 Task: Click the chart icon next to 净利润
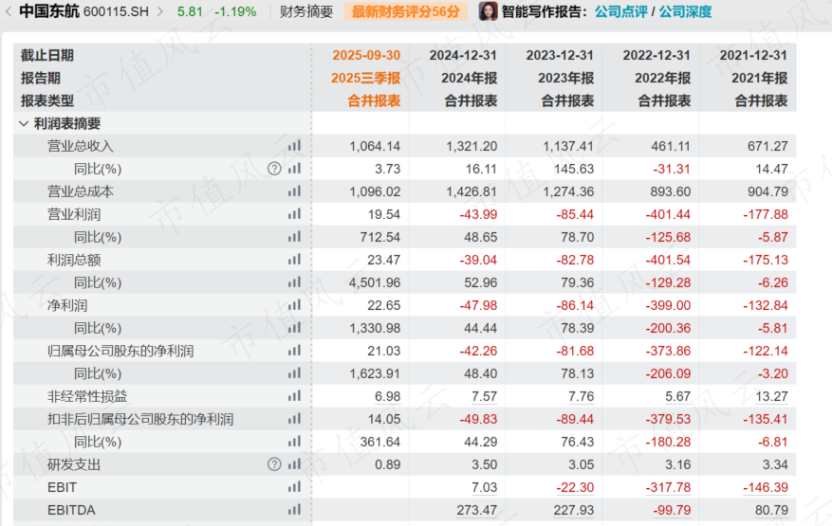tap(294, 305)
